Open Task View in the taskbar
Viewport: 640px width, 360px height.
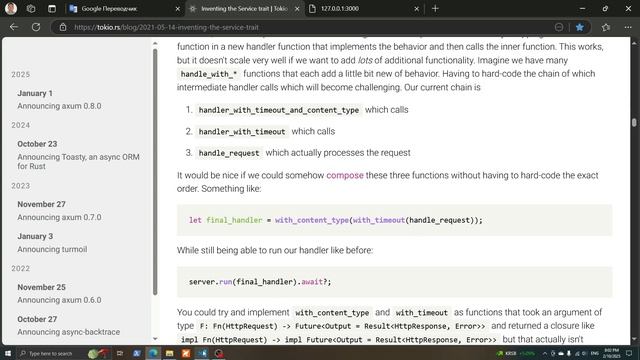120,353
